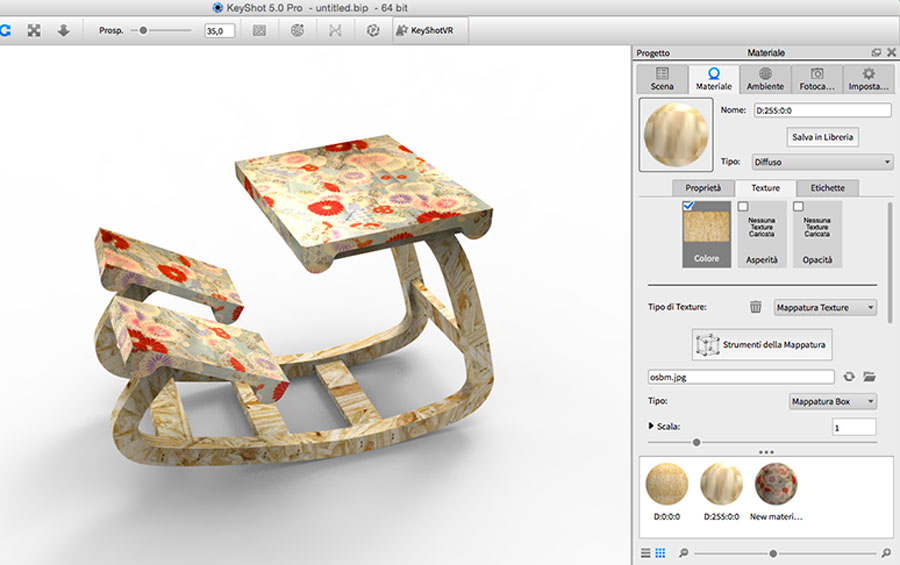Screen dimensions: 900x565
Task: Open the Mappatura Texture dropdown
Action: 825,308
